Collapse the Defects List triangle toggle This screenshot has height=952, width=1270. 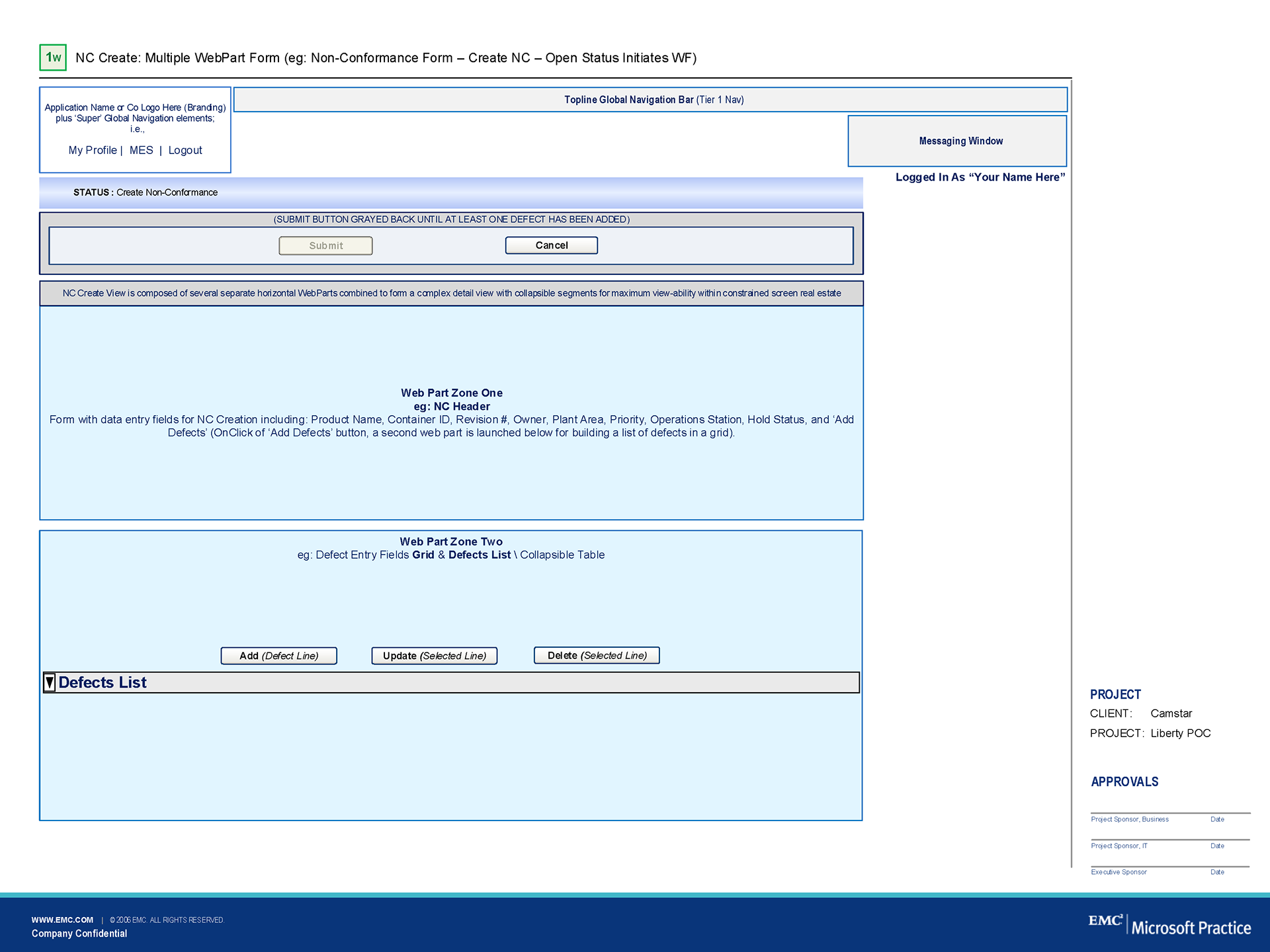(x=50, y=682)
